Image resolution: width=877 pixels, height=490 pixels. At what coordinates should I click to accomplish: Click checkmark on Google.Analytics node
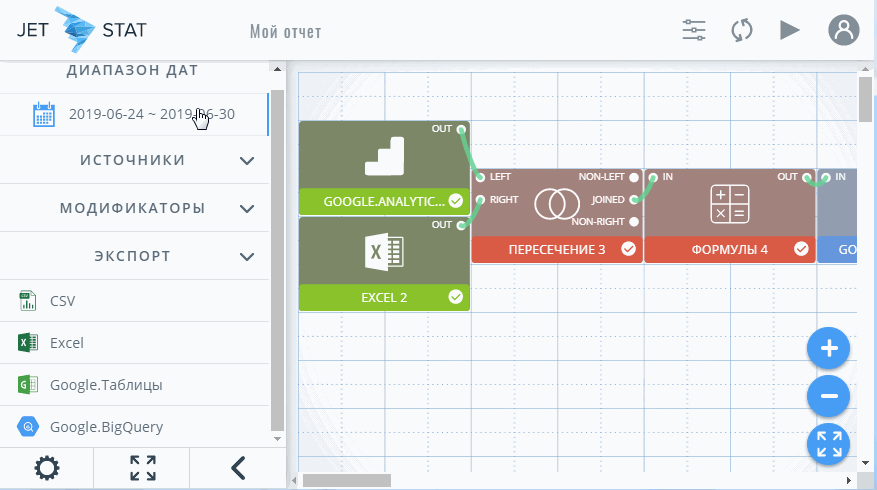(456, 201)
